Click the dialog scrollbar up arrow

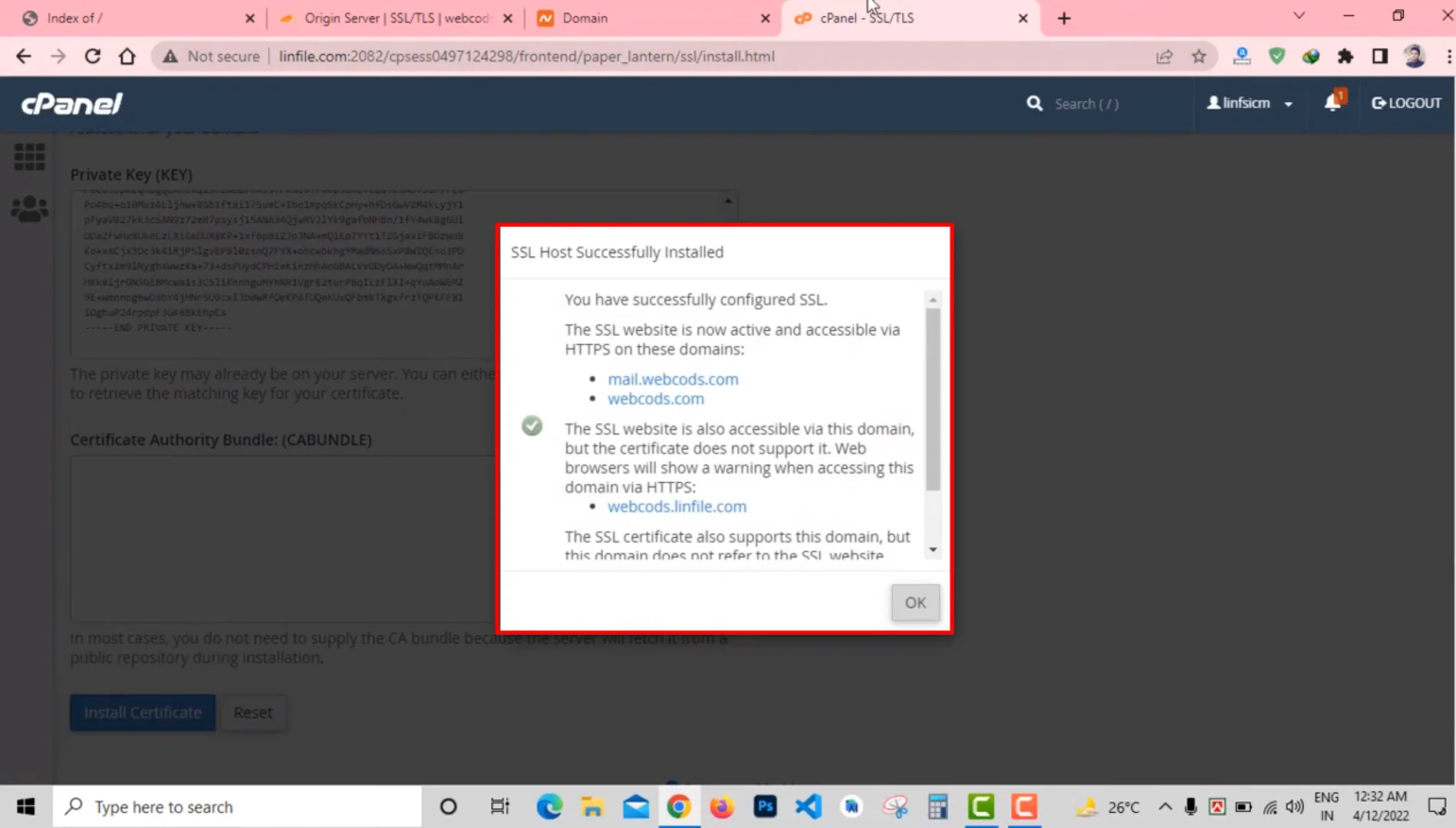pyautogui.click(x=933, y=300)
